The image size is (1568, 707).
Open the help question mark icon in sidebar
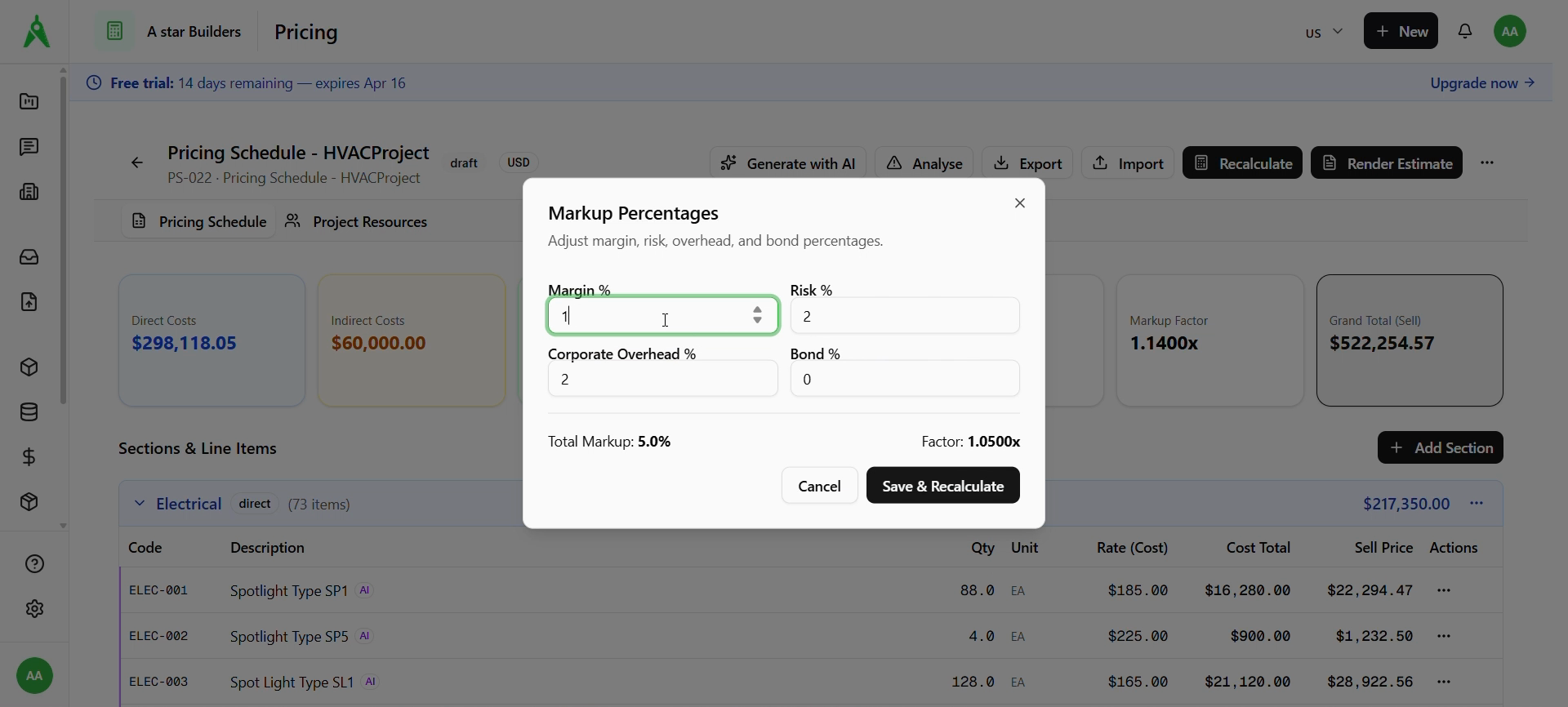(34, 564)
